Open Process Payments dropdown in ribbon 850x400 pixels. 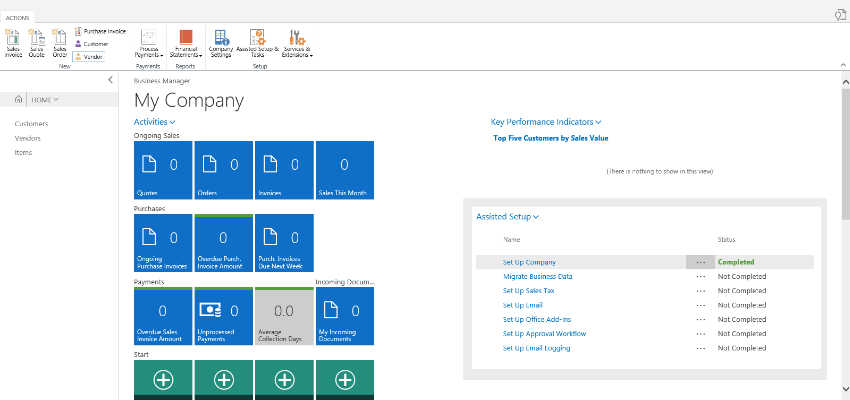click(148, 44)
